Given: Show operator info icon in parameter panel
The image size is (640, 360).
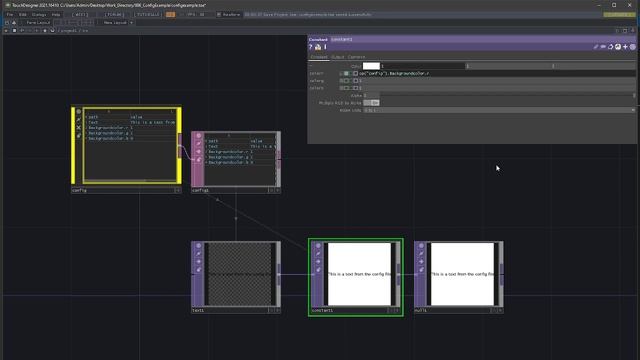Looking at the screenshot, I should [x=325, y=47].
